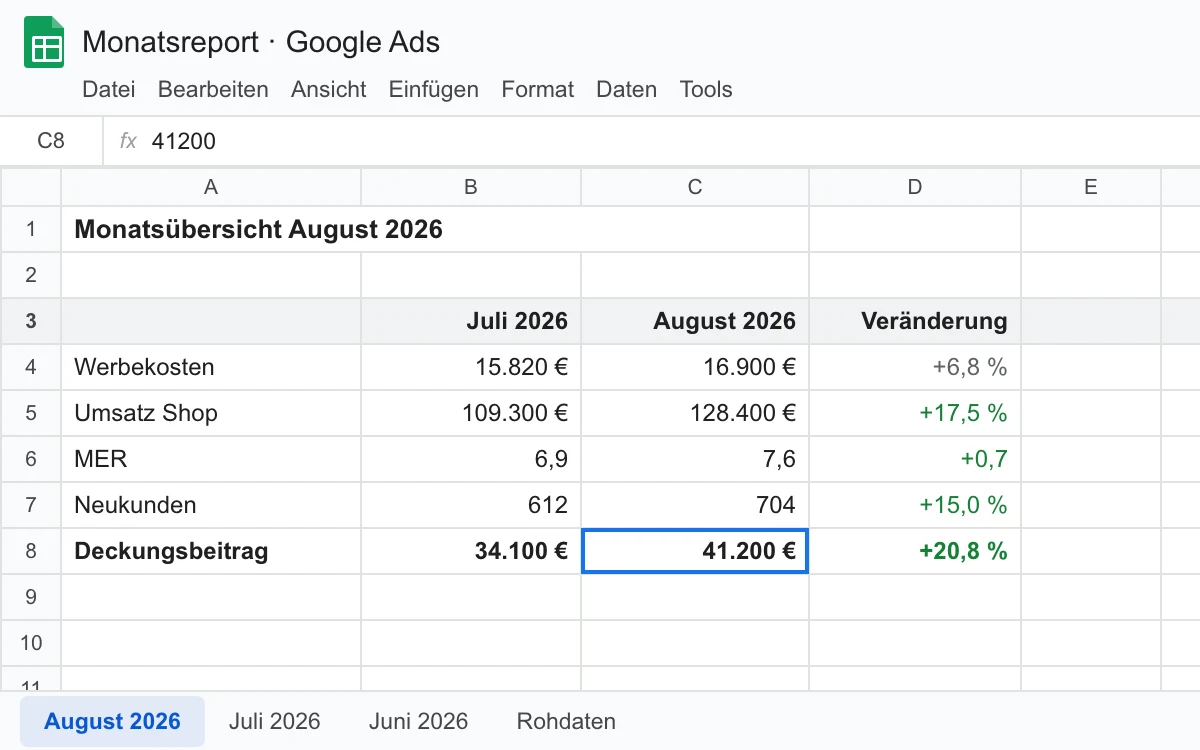Select column B header
Image resolution: width=1200 pixels, height=750 pixels.
click(471, 187)
